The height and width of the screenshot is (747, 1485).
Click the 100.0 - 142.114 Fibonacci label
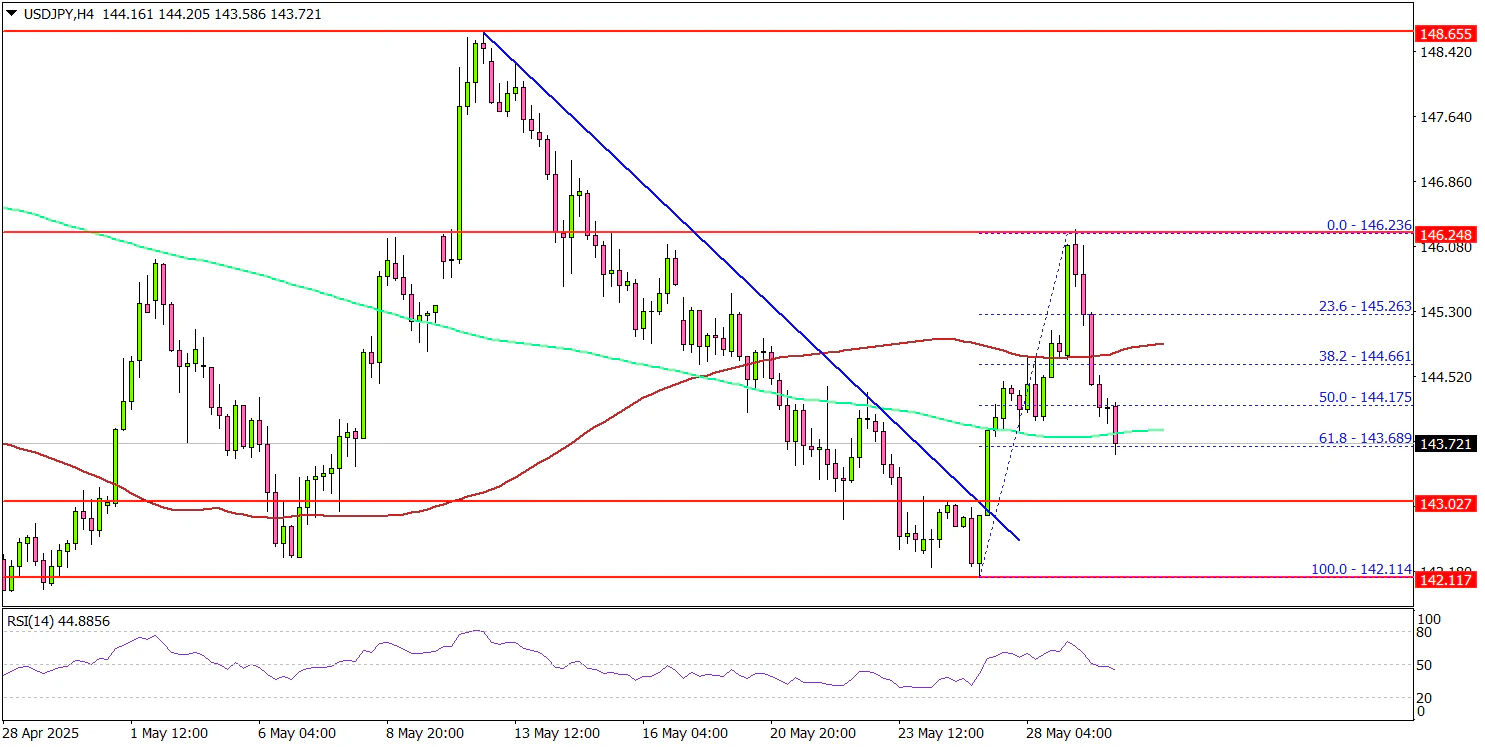click(1361, 569)
